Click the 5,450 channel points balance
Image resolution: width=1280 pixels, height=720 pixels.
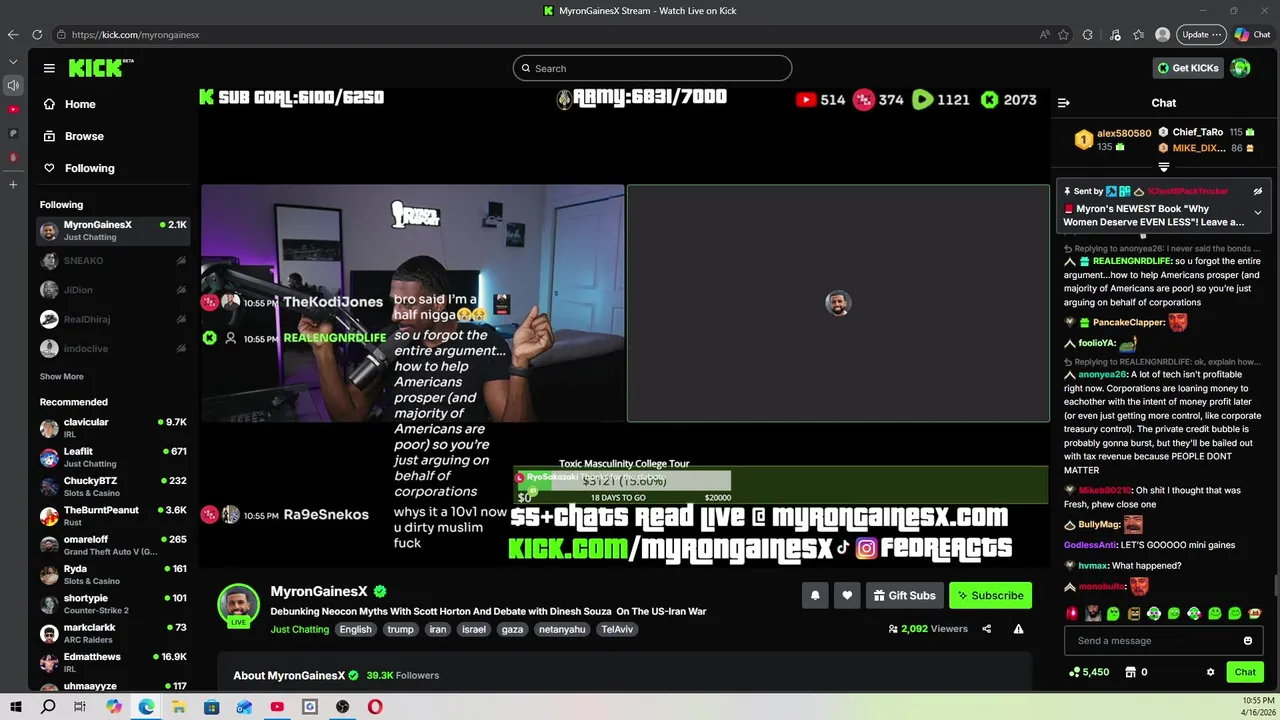tap(1089, 672)
